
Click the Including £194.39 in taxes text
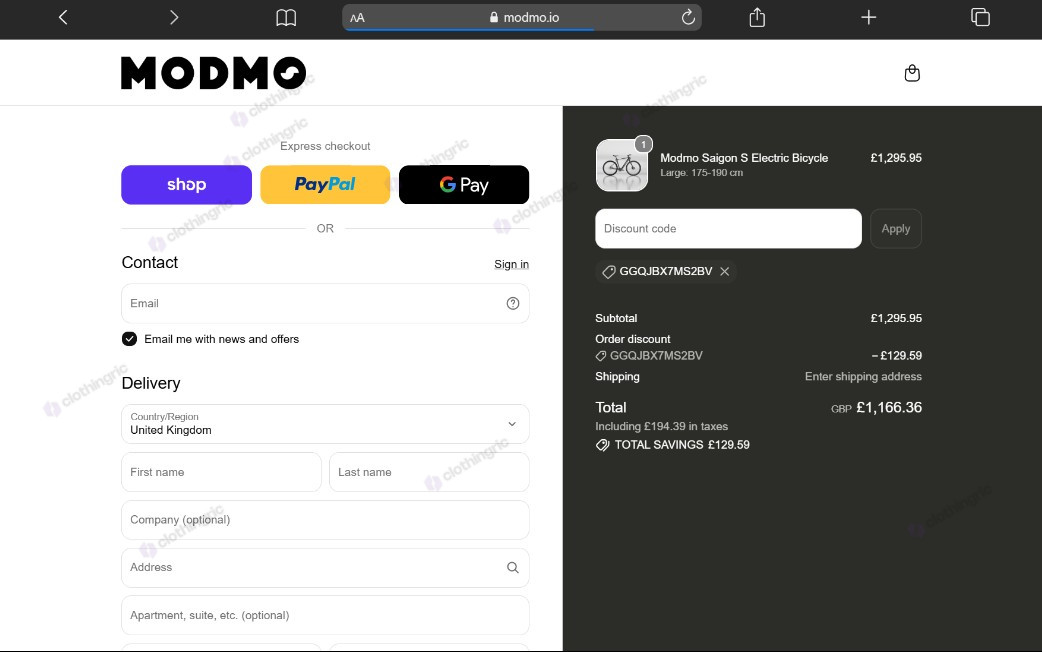661,427
